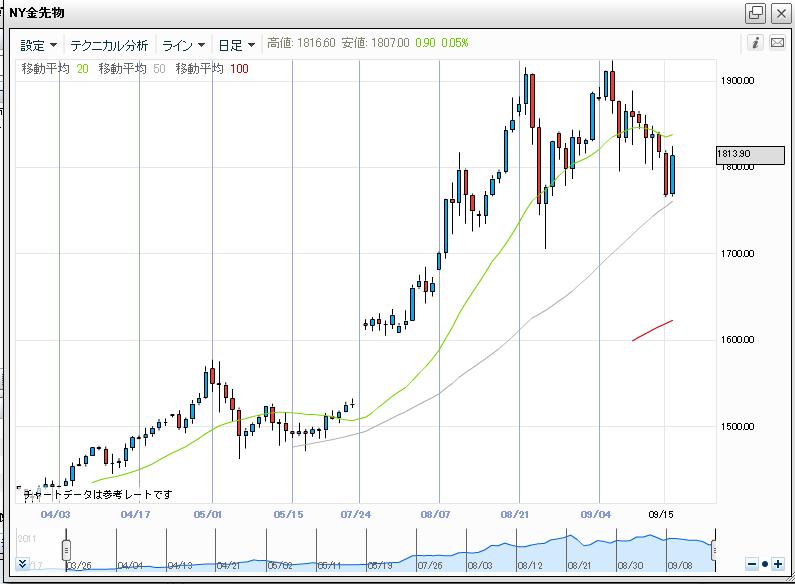Viewport: 795px width, 584px height.
Task: Open the 設定 settings dropdown
Action: coord(39,46)
